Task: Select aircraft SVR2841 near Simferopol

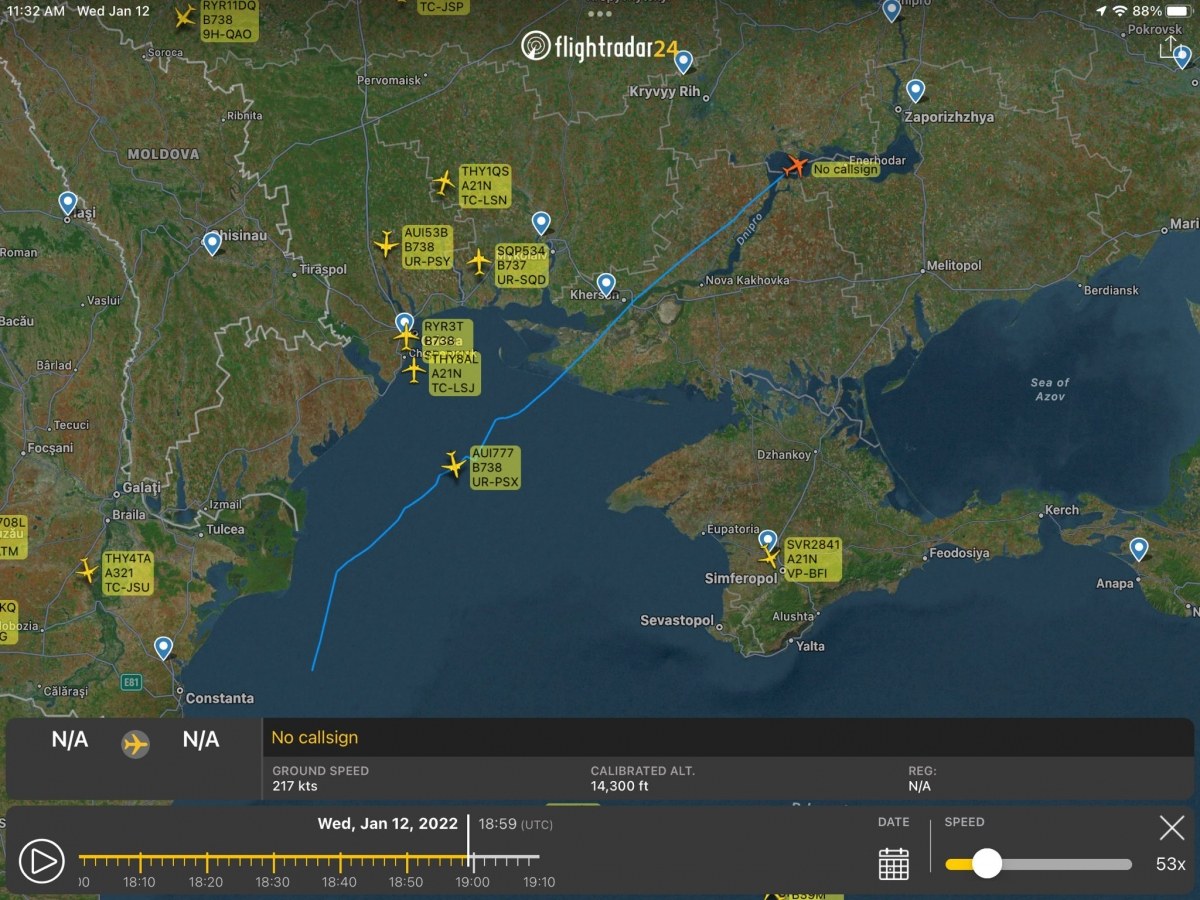Action: tap(769, 557)
